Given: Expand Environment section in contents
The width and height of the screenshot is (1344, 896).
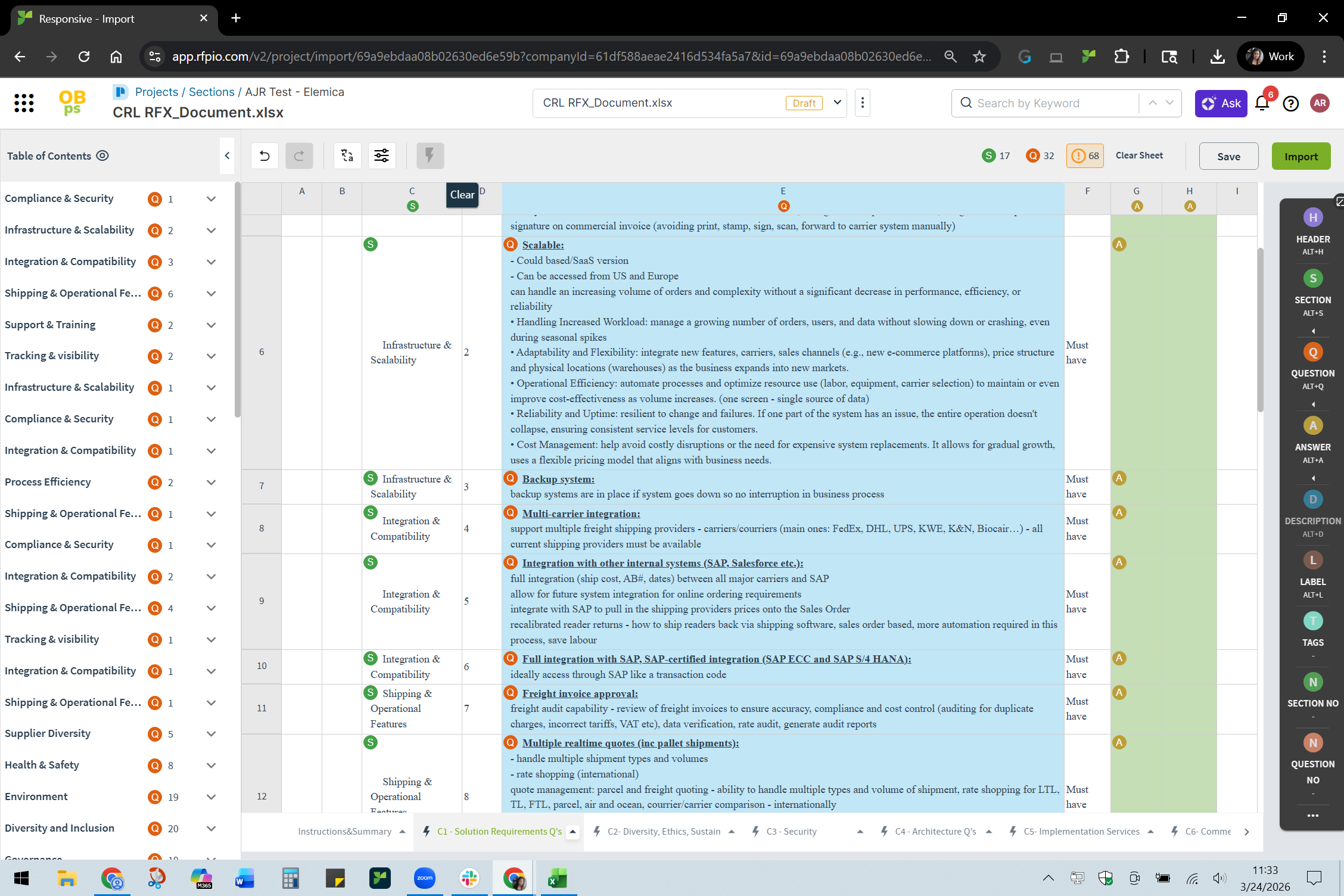Looking at the screenshot, I should 211,797.
